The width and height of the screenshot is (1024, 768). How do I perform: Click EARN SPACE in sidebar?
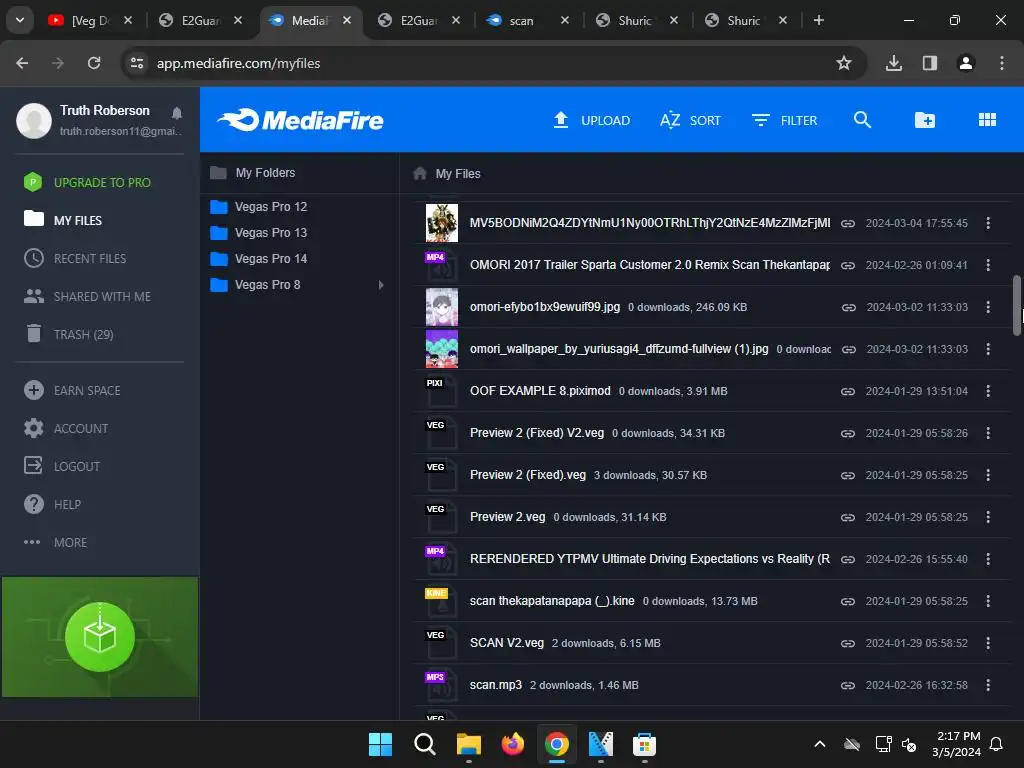click(72, 391)
